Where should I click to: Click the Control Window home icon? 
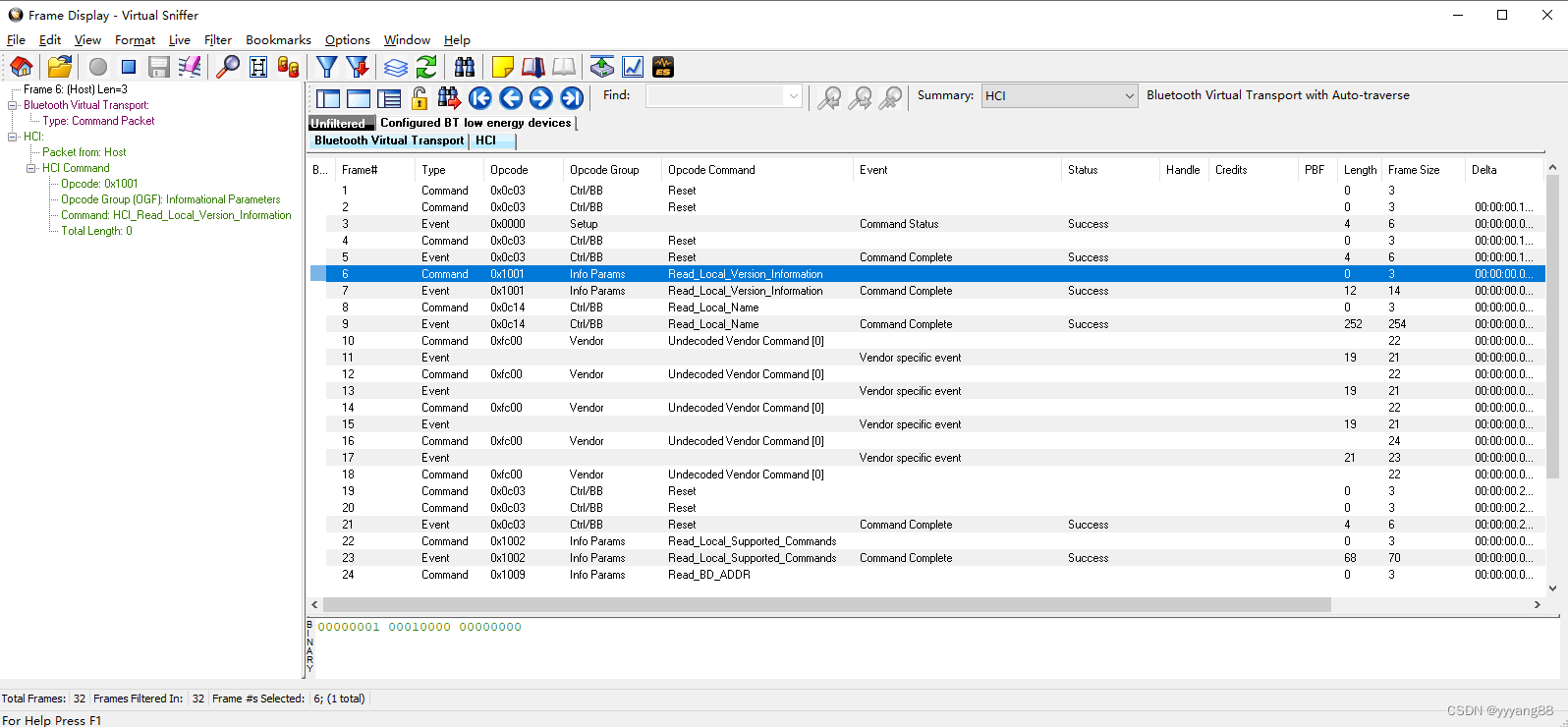tap(21, 67)
